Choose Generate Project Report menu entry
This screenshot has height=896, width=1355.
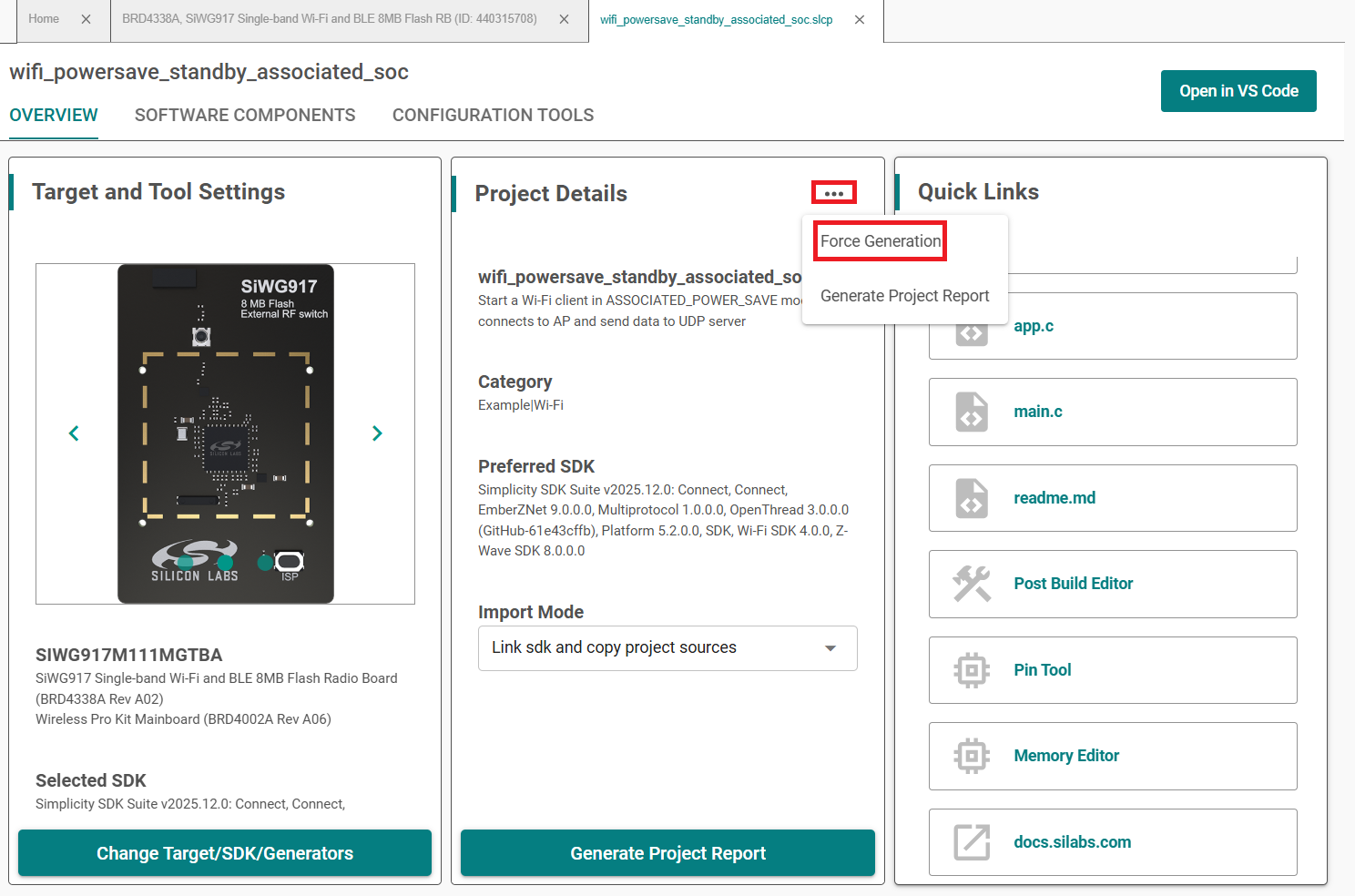pyautogui.click(x=904, y=296)
